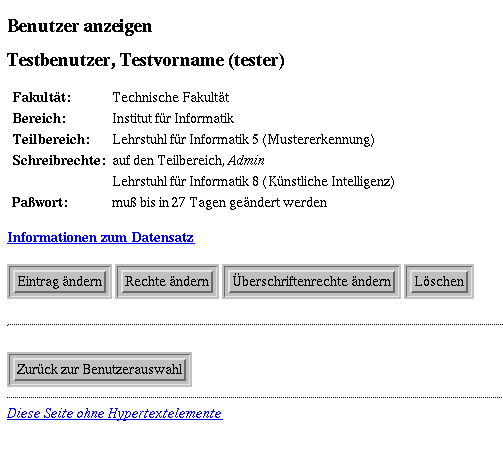Viewport: 503px width, 454px height.
Task: Delete the user with the Löschen button
Action: (x=439, y=282)
